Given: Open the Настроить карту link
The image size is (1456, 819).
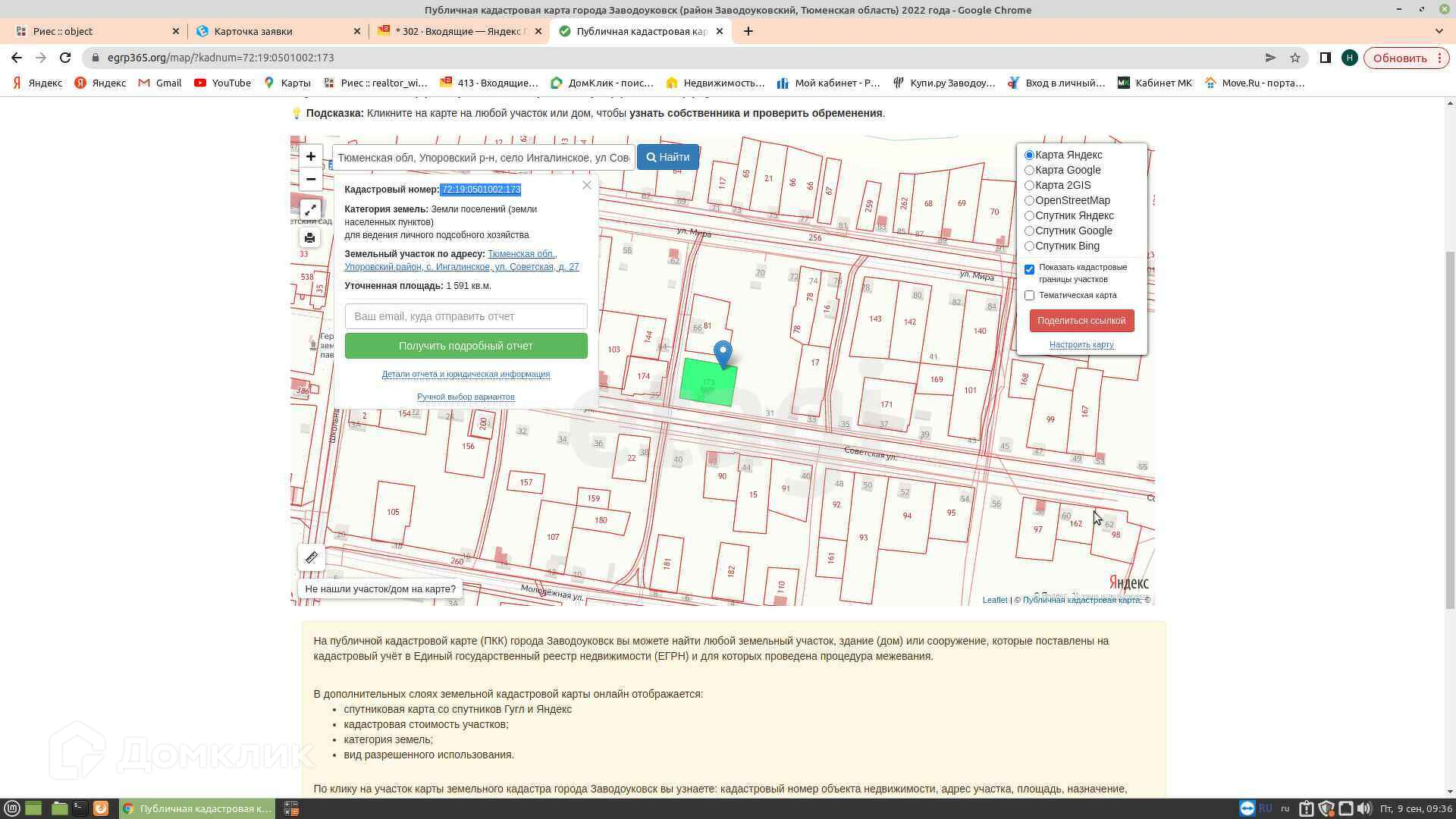Looking at the screenshot, I should (1081, 344).
